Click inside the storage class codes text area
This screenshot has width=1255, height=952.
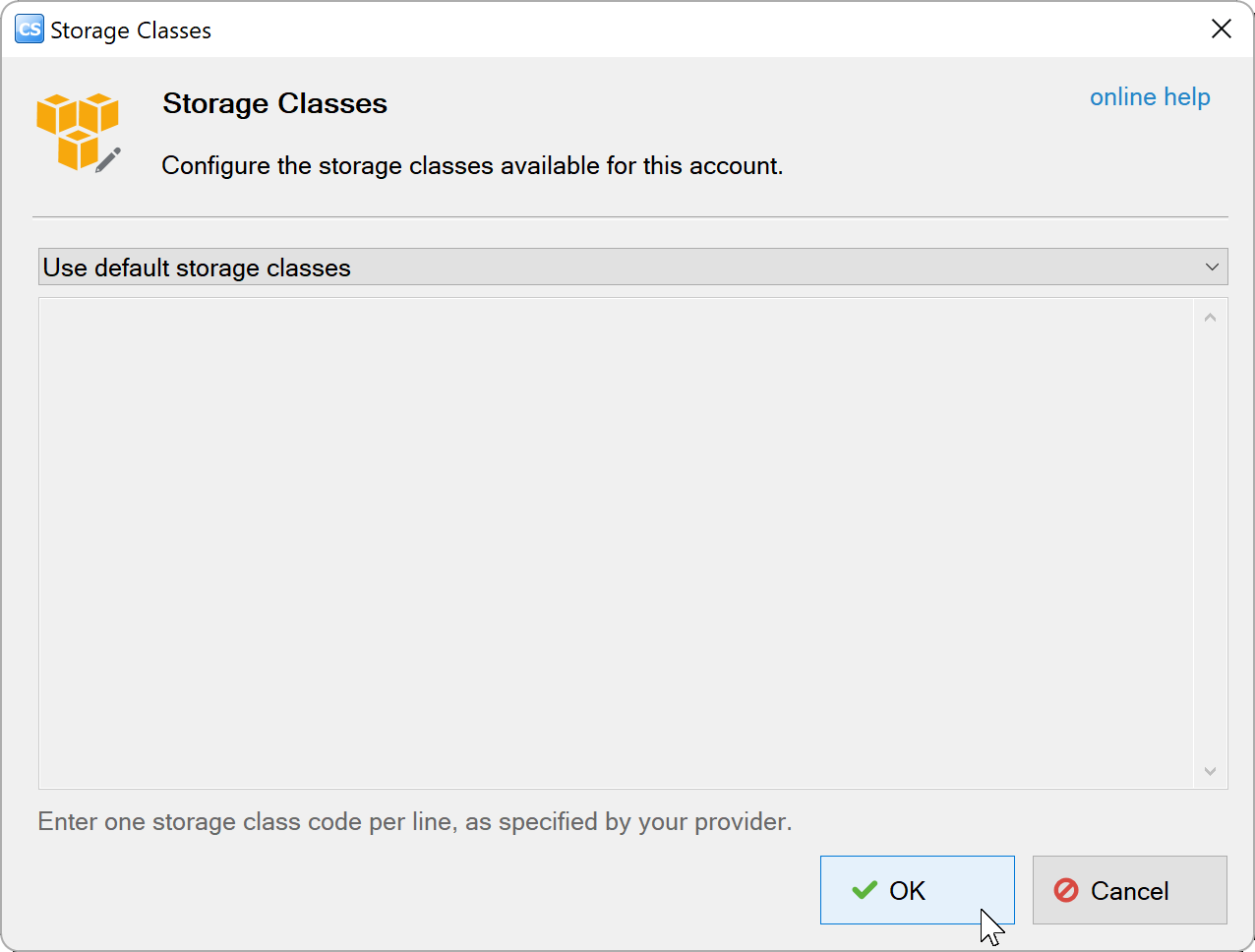(616, 543)
